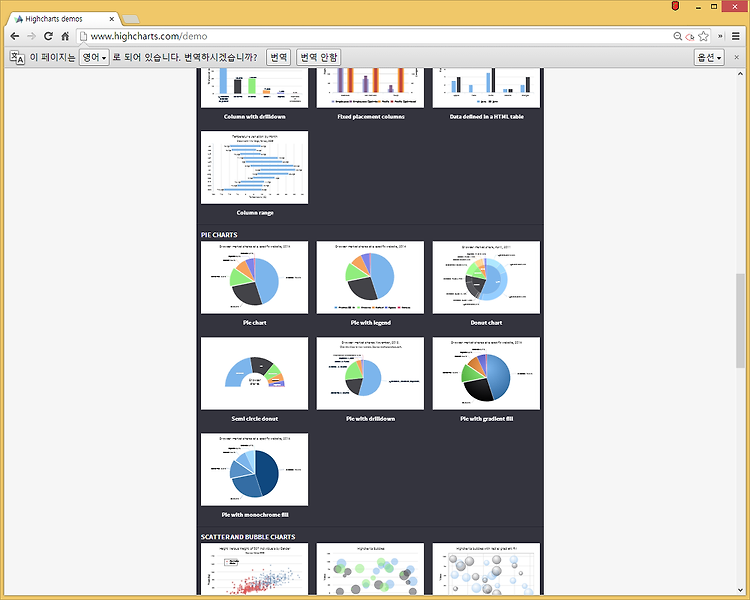Open the 3D radial gradient bubbles thumbnail

tap(486, 569)
